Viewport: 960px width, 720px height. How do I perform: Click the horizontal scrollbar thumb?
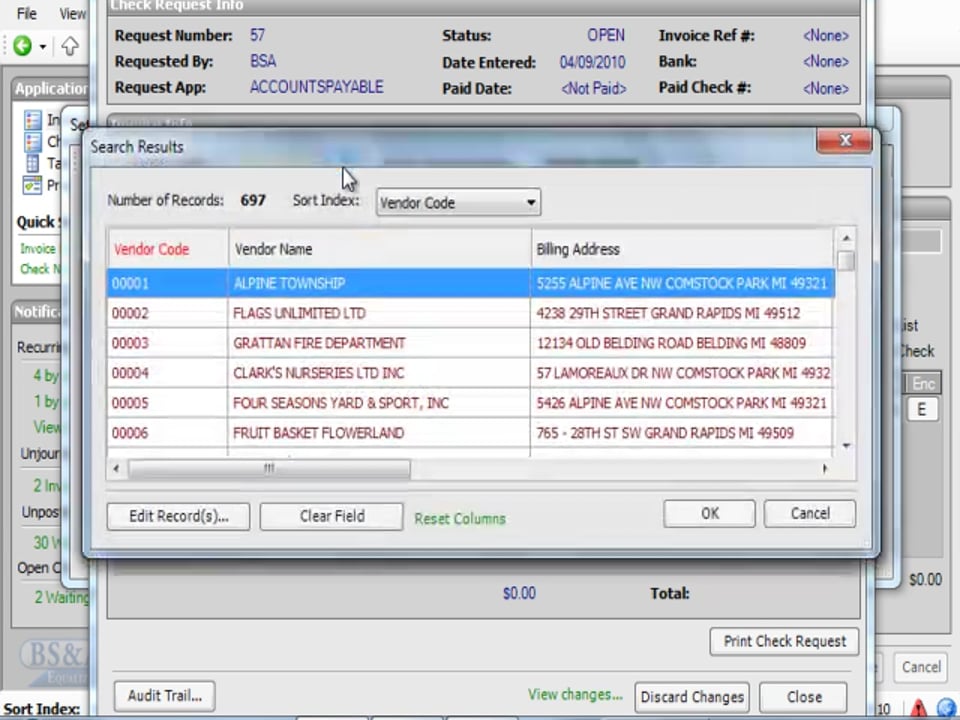click(269, 469)
